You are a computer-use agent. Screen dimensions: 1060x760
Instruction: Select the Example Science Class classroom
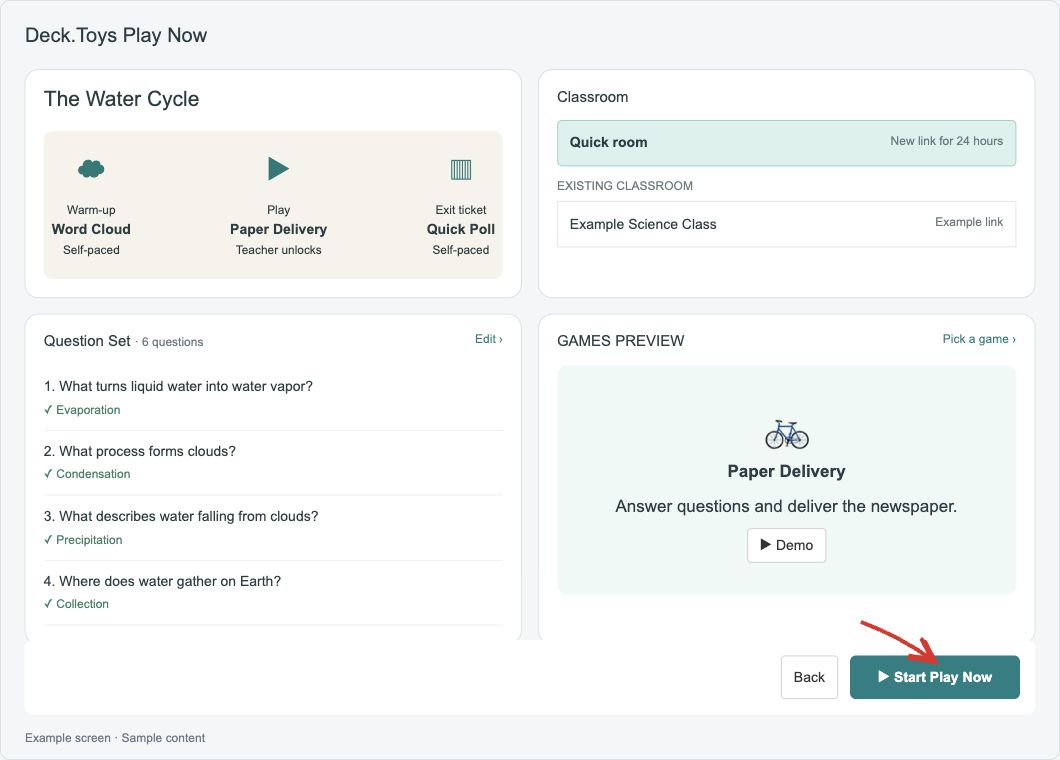pyautogui.click(x=786, y=224)
